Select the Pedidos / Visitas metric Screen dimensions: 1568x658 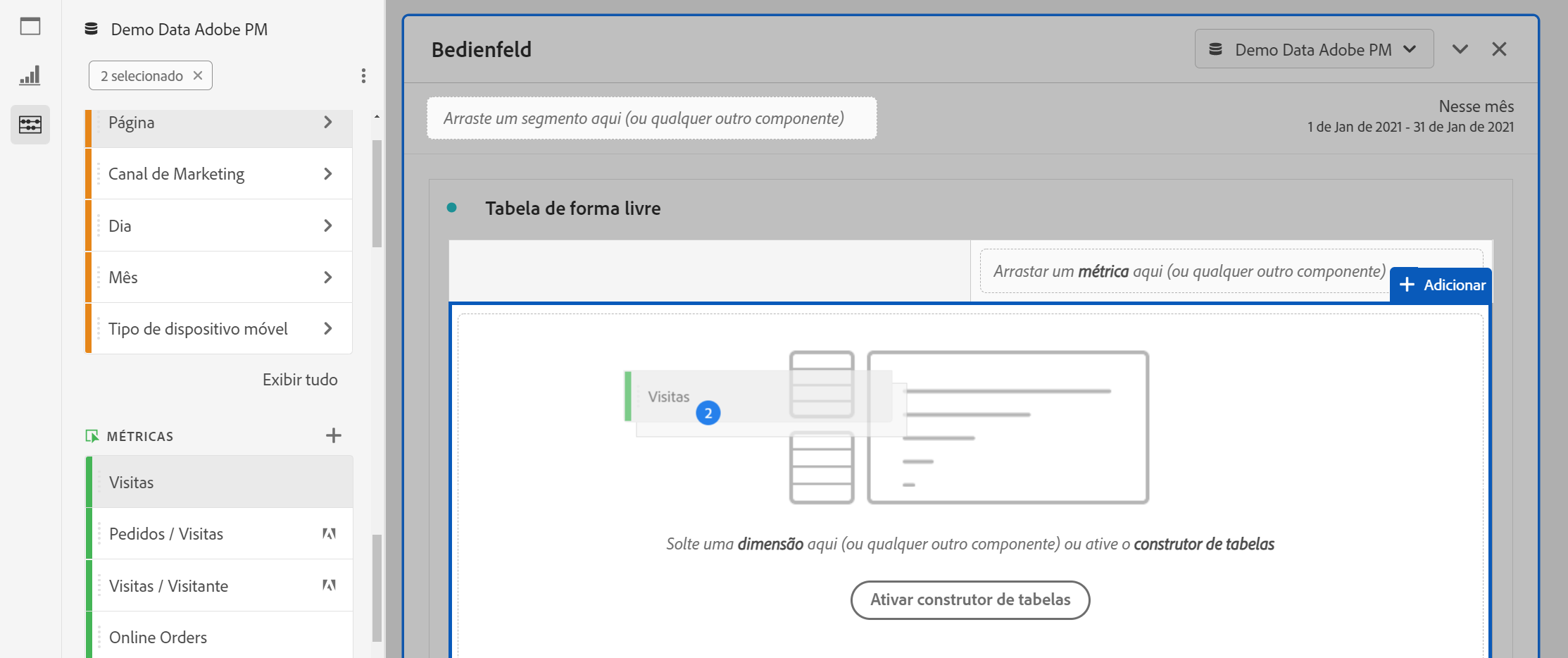click(x=219, y=533)
